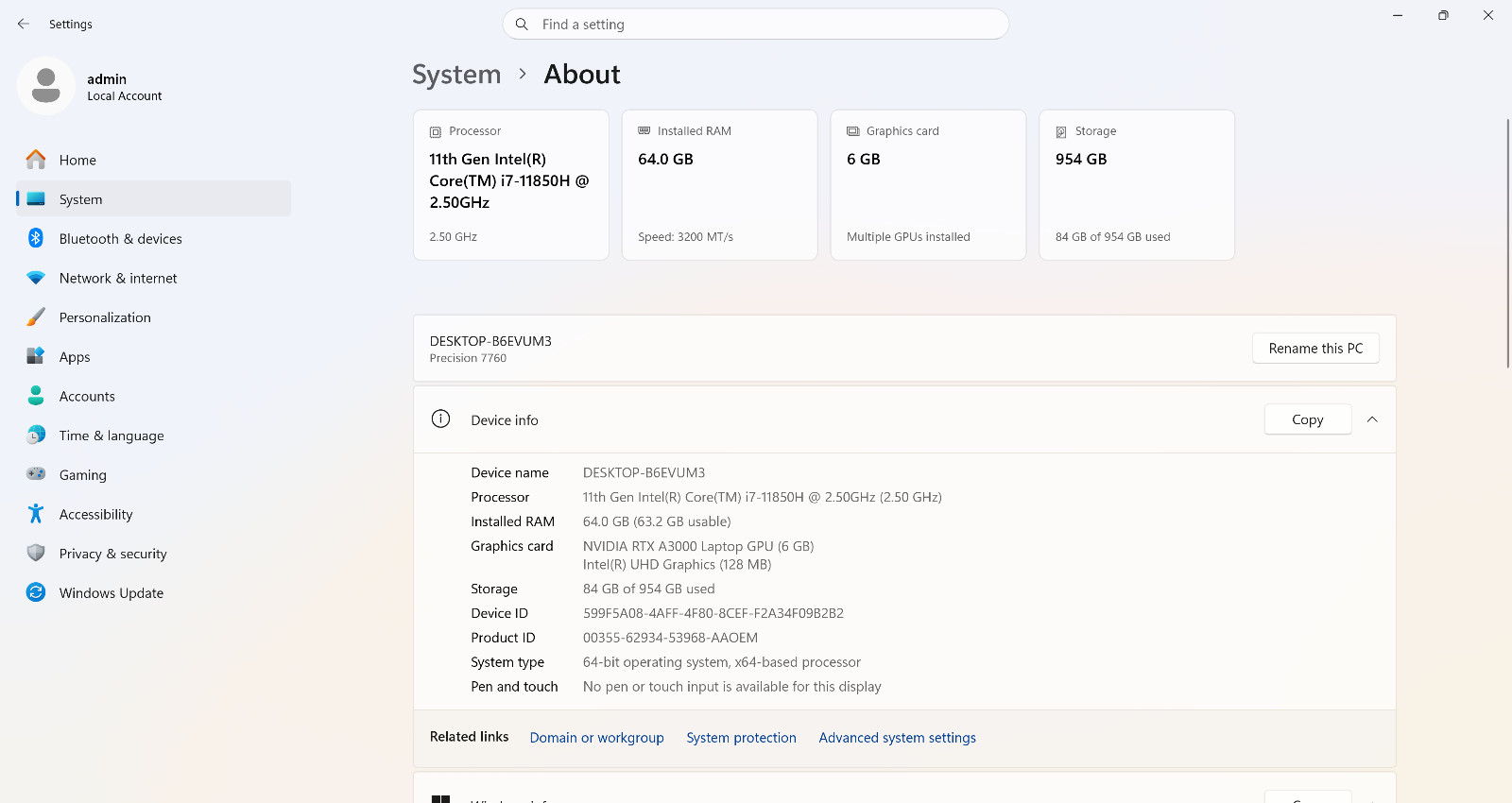Open System protection link
Screen dimensions: 1512x803
click(x=741, y=738)
